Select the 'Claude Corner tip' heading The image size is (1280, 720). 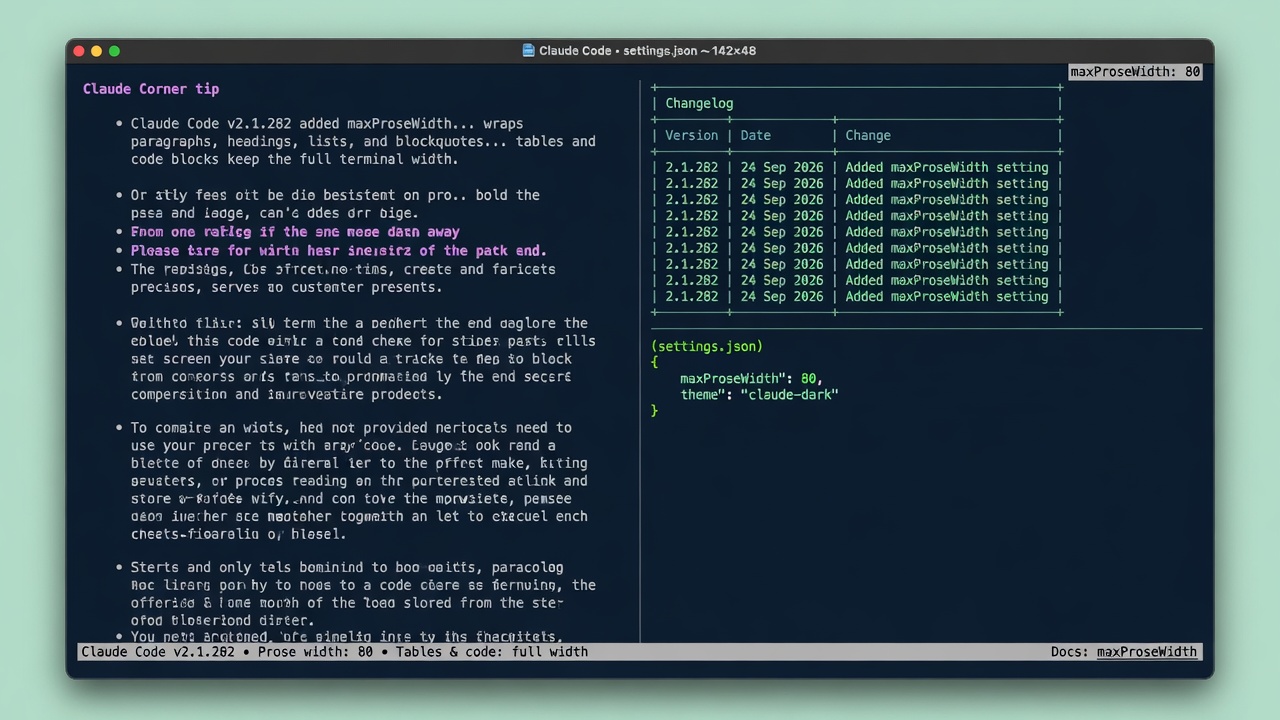(x=151, y=89)
